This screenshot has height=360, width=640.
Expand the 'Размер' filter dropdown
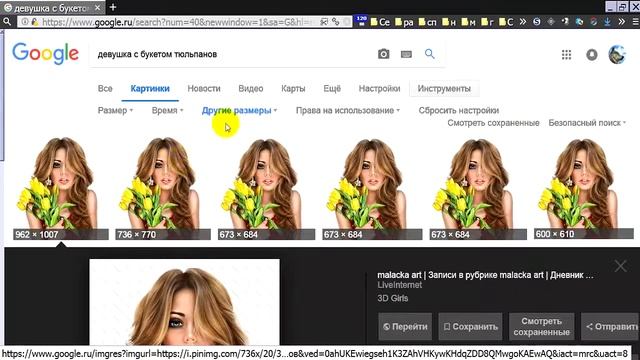coord(115,111)
